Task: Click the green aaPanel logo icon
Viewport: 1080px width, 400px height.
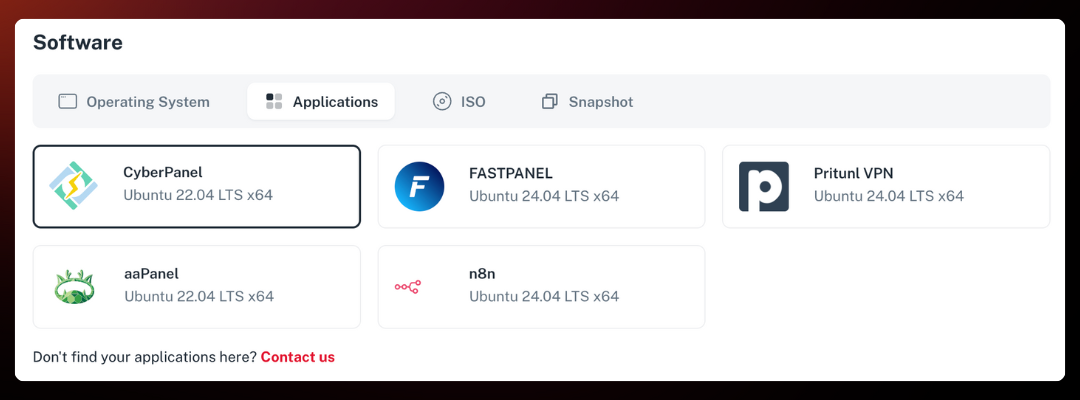Action: pyautogui.click(x=74, y=287)
